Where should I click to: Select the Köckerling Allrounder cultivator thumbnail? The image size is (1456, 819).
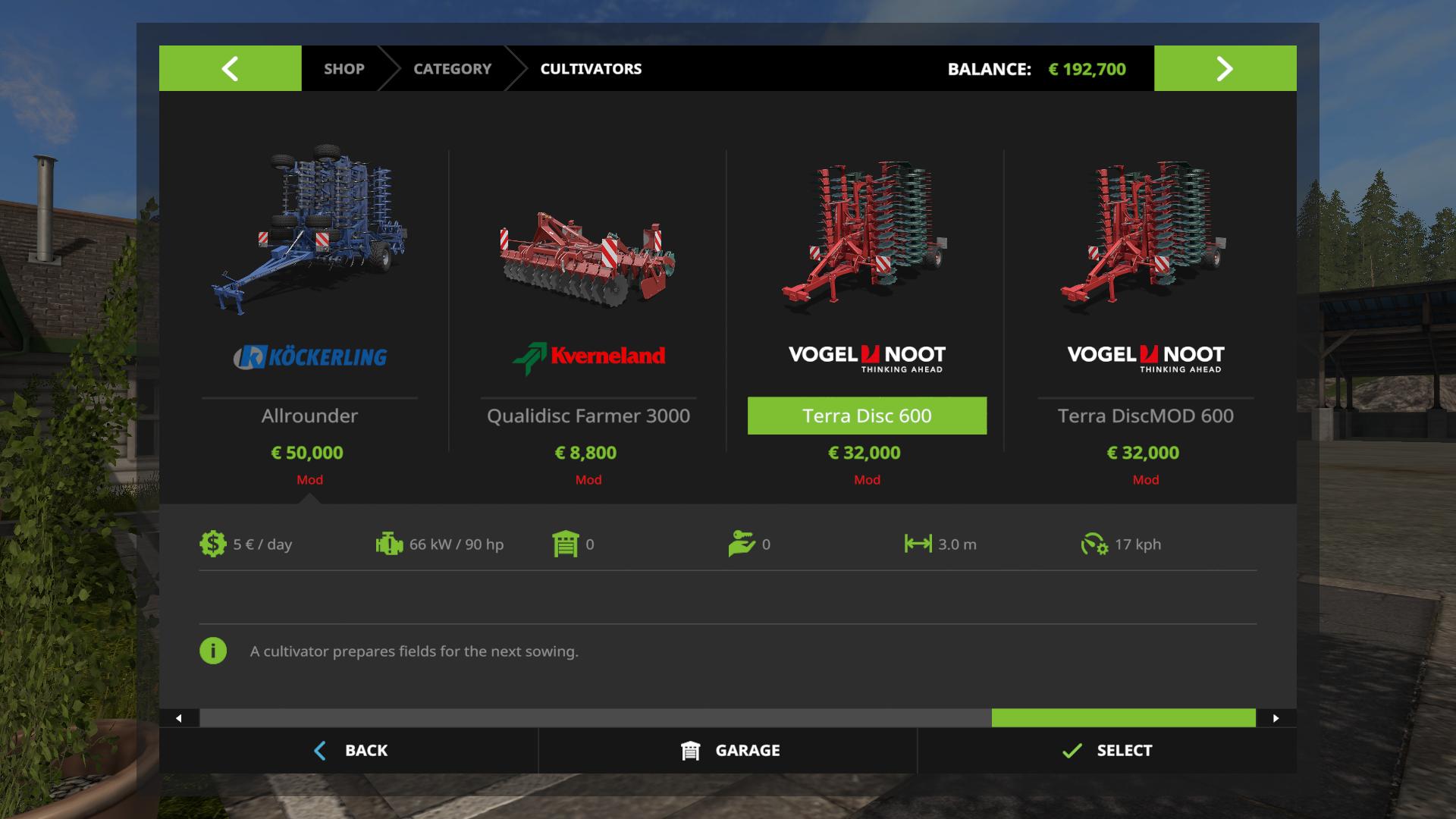(309, 229)
